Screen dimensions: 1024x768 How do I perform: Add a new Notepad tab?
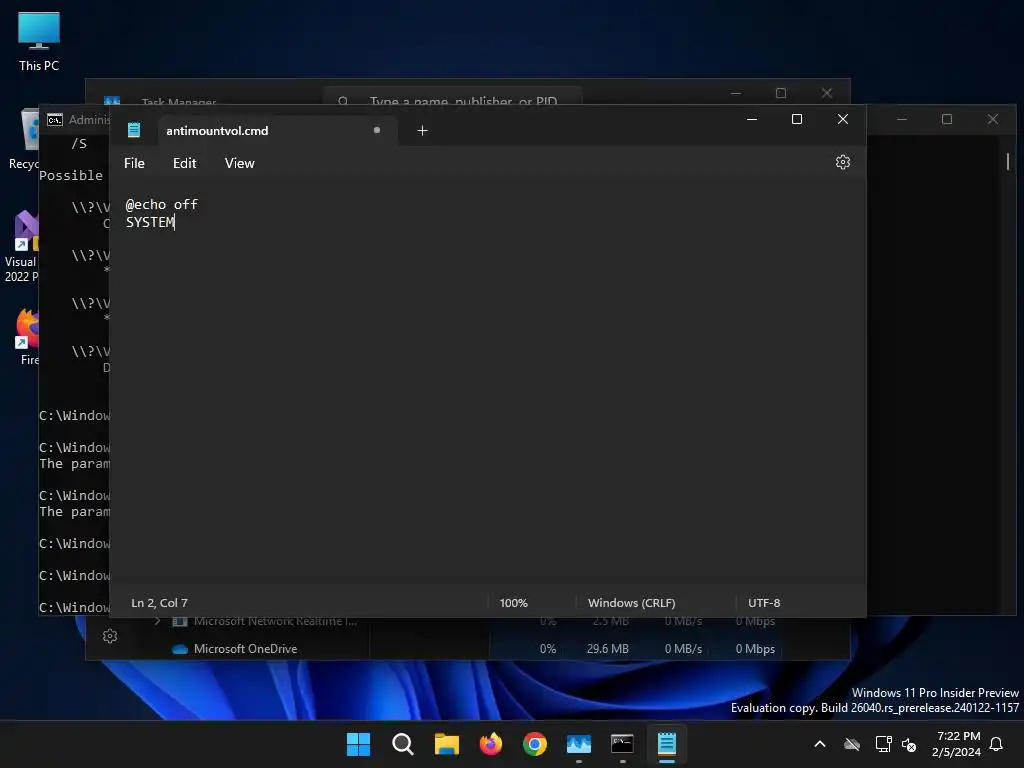pyautogui.click(x=423, y=131)
